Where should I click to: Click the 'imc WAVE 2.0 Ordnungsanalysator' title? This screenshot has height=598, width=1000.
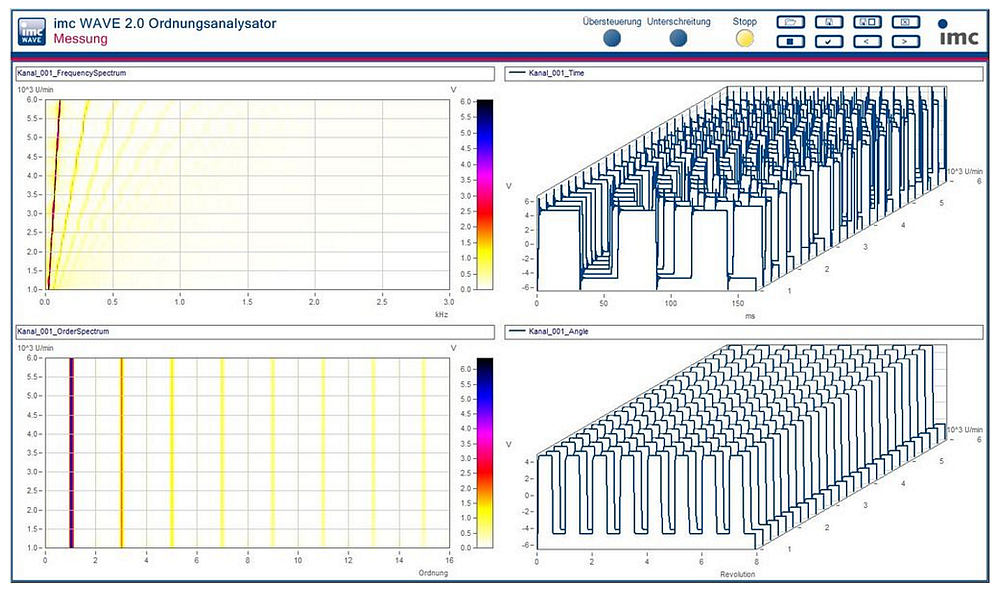tap(165, 24)
